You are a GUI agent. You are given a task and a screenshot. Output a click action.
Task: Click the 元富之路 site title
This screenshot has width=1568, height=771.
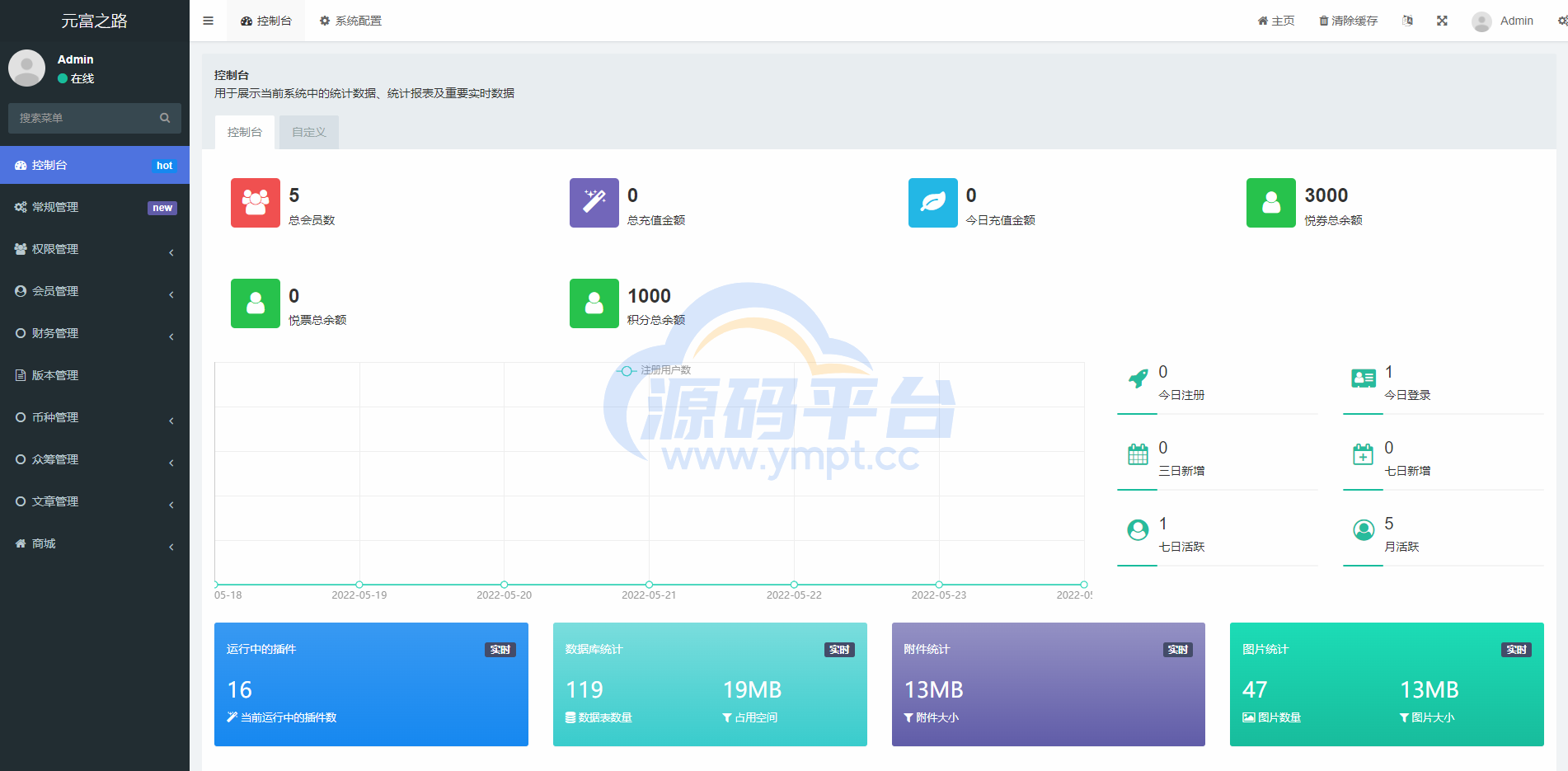coord(95,21)
